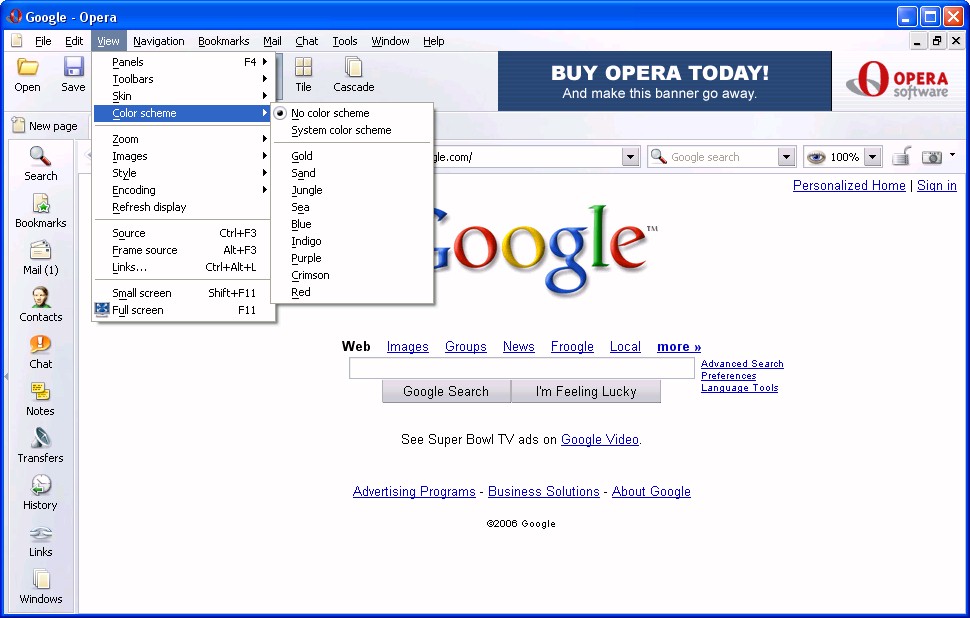Open the Google search engine dropdown arrow
970x618 pixels.
786,157
